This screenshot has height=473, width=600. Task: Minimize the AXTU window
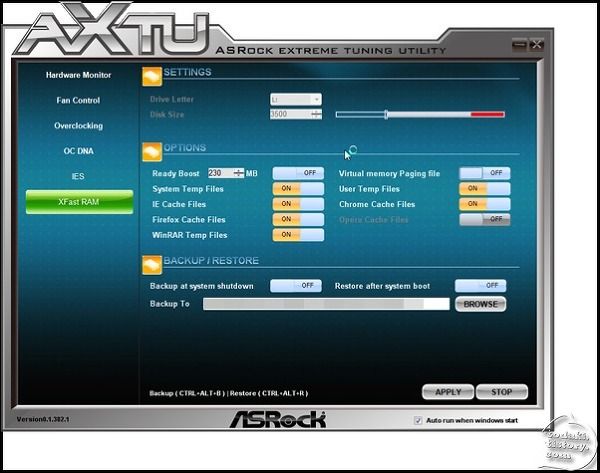click(x=519, y=45)
